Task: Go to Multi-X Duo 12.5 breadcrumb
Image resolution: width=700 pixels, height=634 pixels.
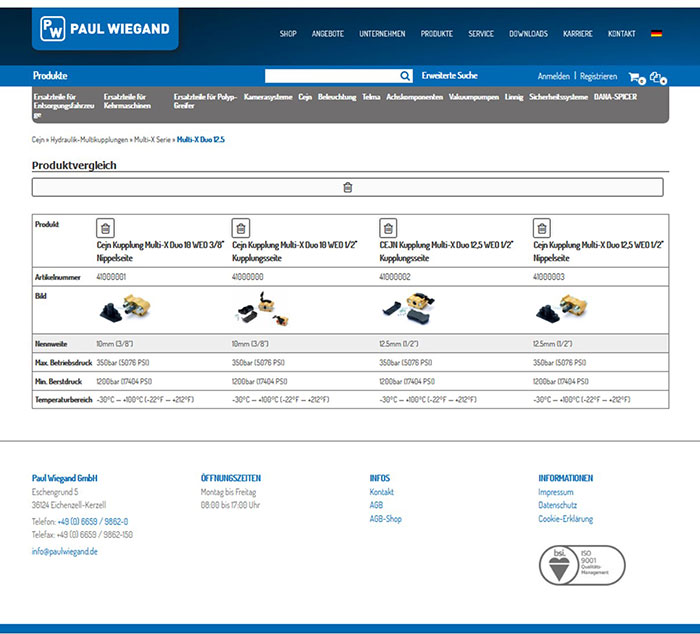Action: (201, 140)
